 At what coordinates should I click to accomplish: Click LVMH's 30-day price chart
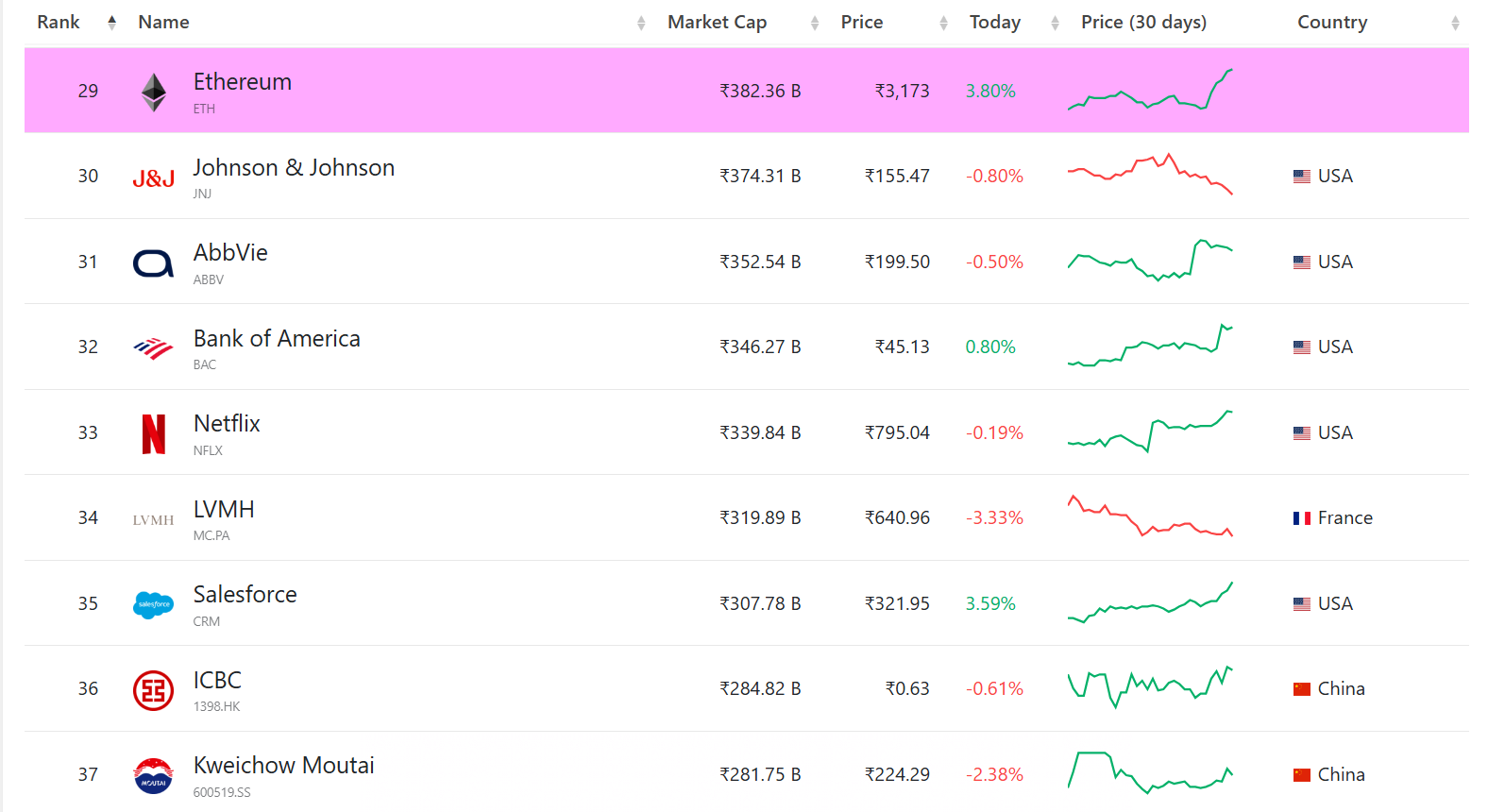click(1150, 516)
